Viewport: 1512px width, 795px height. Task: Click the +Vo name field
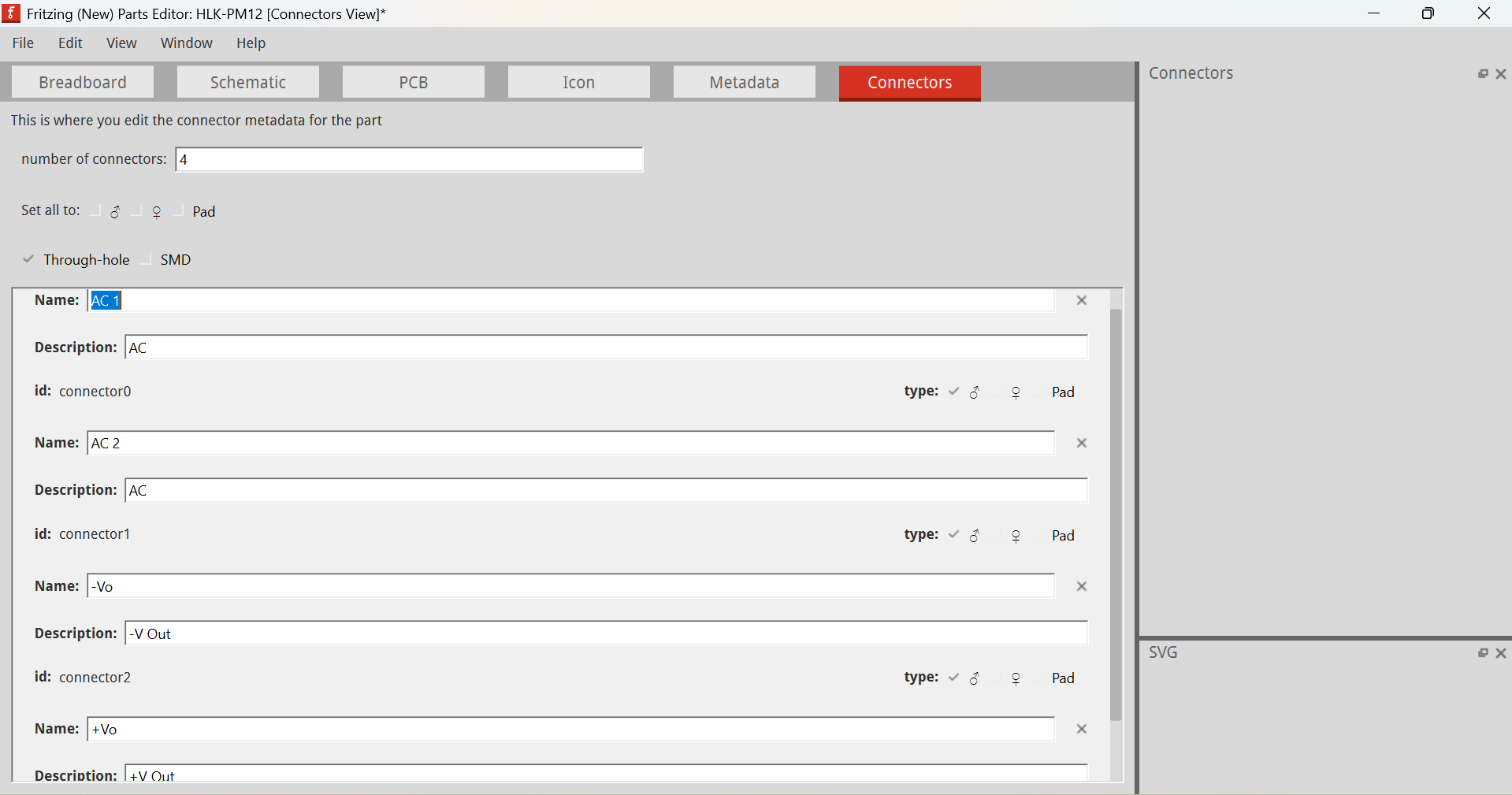[x=571, y=729]
